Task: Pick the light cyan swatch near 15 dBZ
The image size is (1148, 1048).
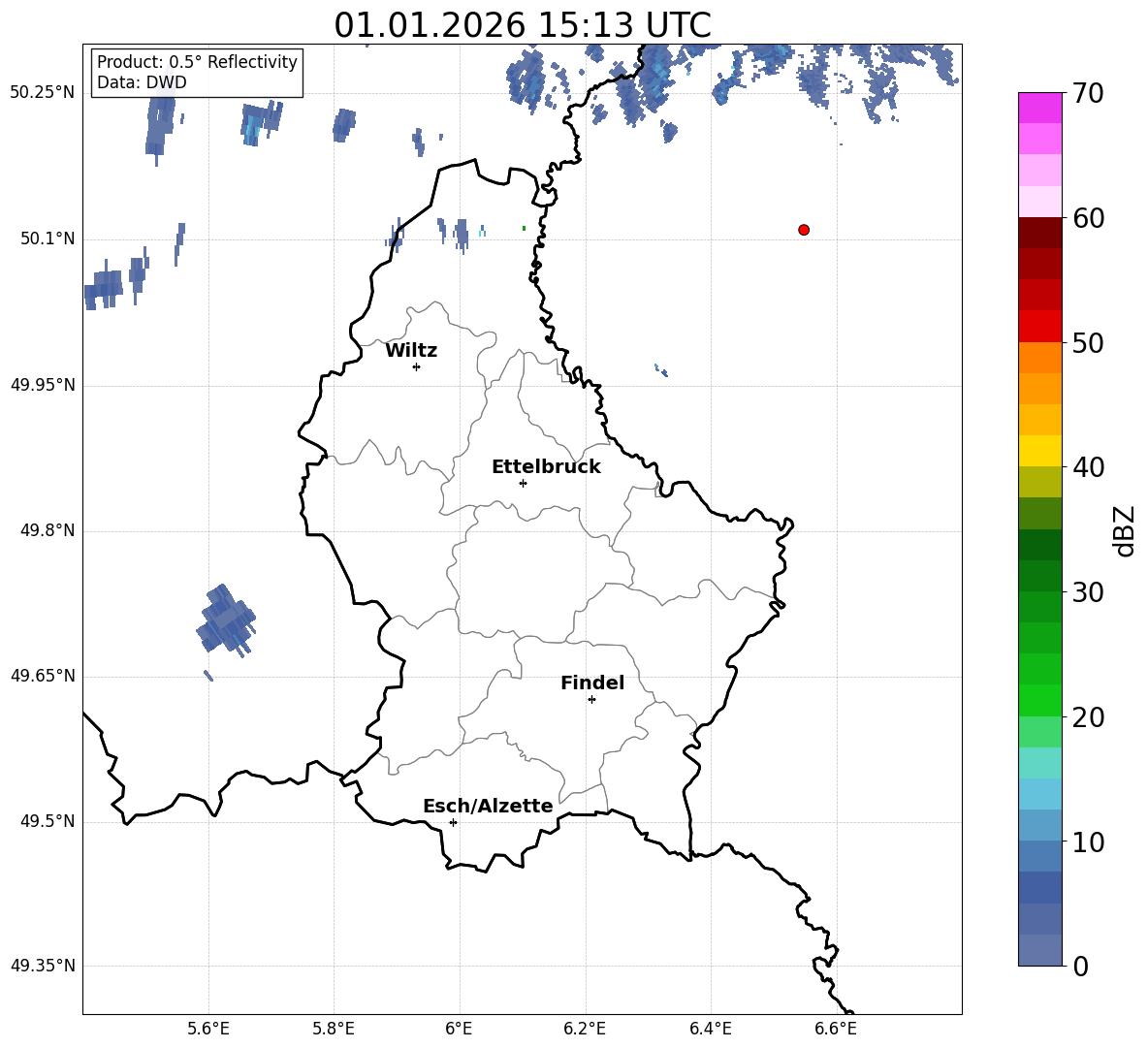Action: click(x=1039, y=763)
